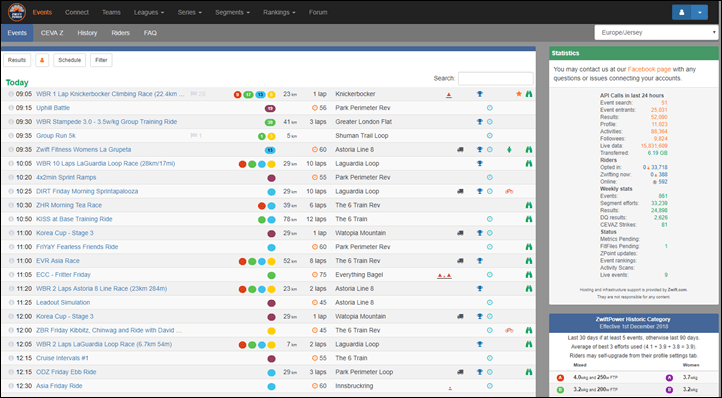
Task: Click truck icon on ODZ Friday Ebb Ride row
Action: [x=460, y=372]
